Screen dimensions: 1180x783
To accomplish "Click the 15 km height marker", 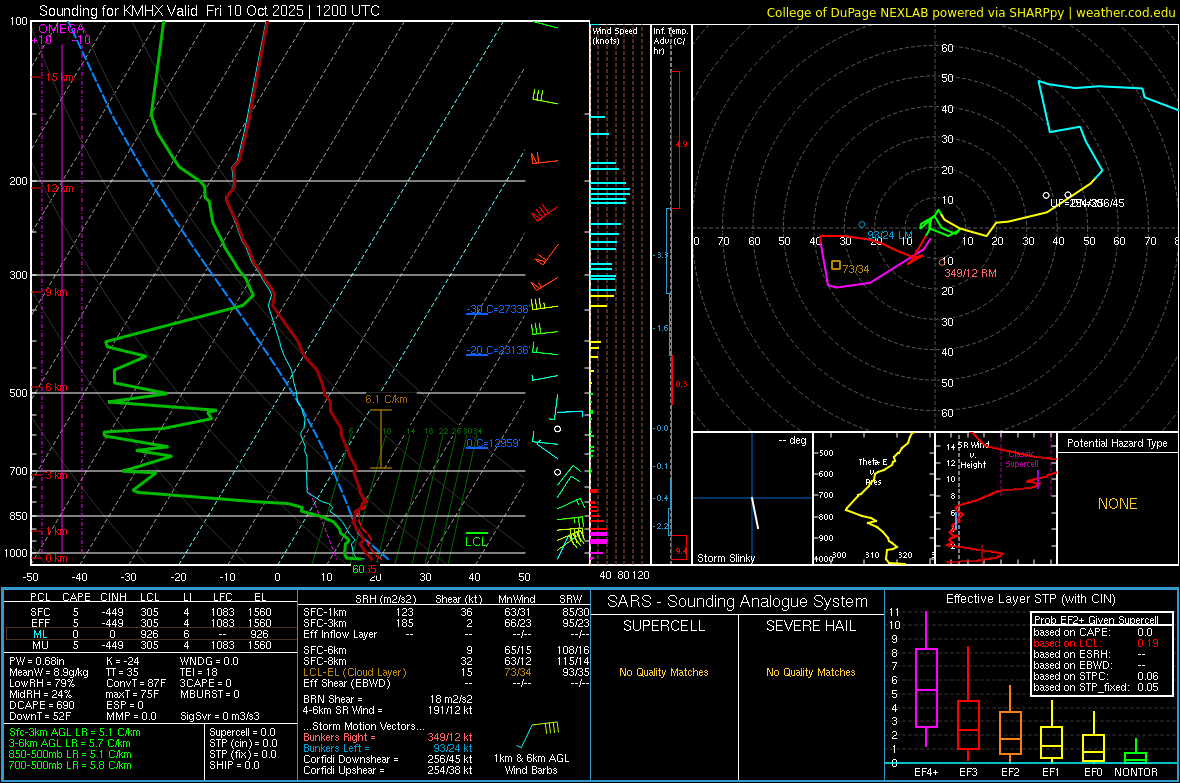I will pos(60,78).
